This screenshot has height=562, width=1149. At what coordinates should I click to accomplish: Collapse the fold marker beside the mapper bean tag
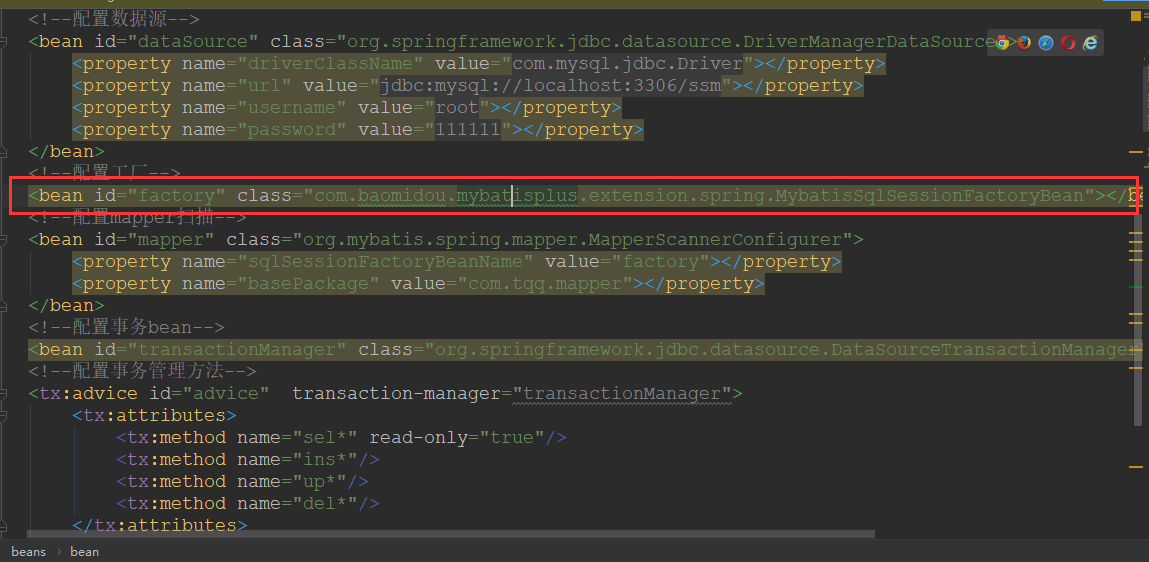[4, 240]
